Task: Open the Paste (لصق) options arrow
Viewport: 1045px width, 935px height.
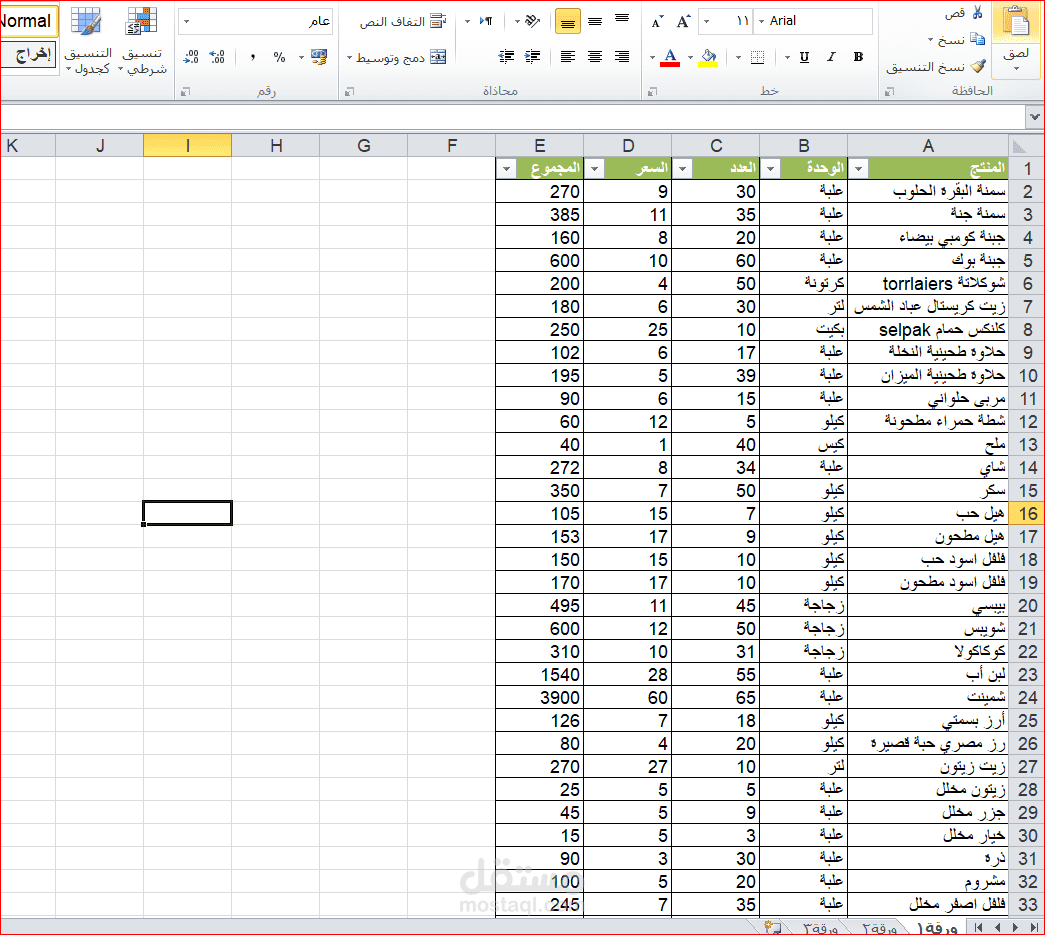Action: [1016, 69]
